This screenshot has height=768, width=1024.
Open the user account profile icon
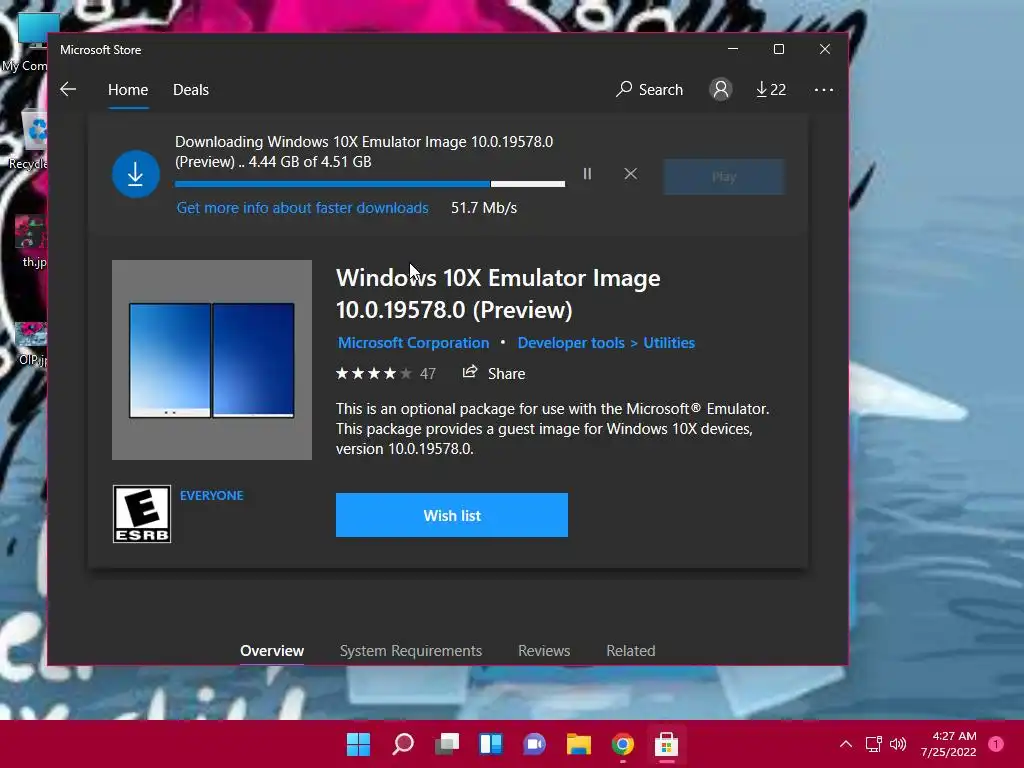point(720,89)
